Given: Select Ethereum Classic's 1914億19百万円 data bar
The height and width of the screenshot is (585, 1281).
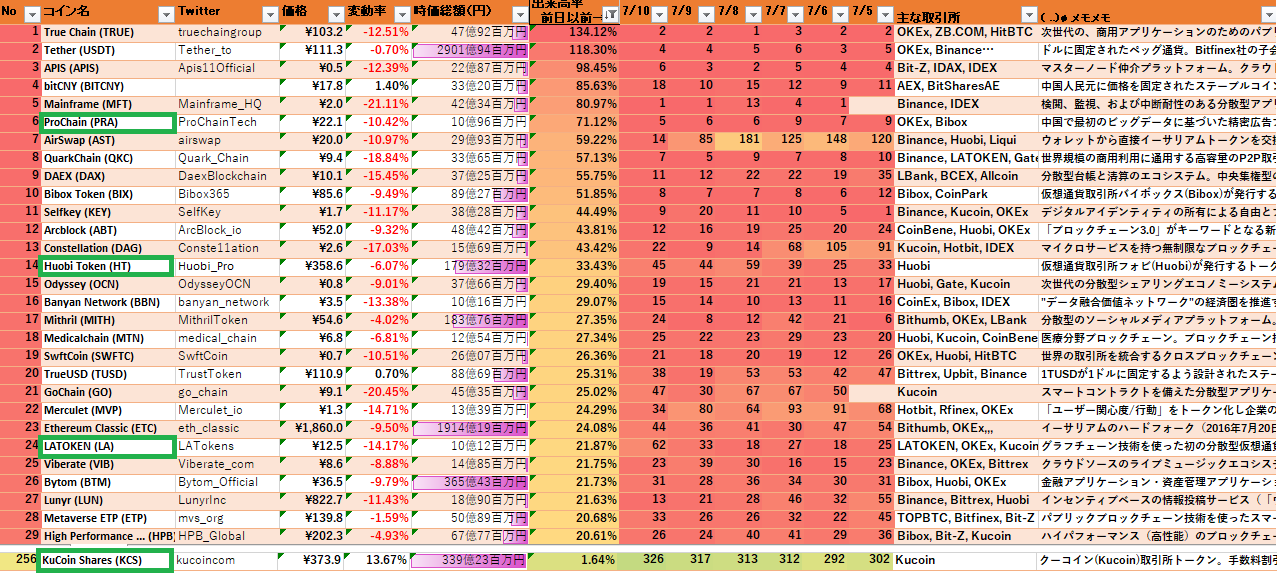Looking at the screenshot, I should [468, 428].
